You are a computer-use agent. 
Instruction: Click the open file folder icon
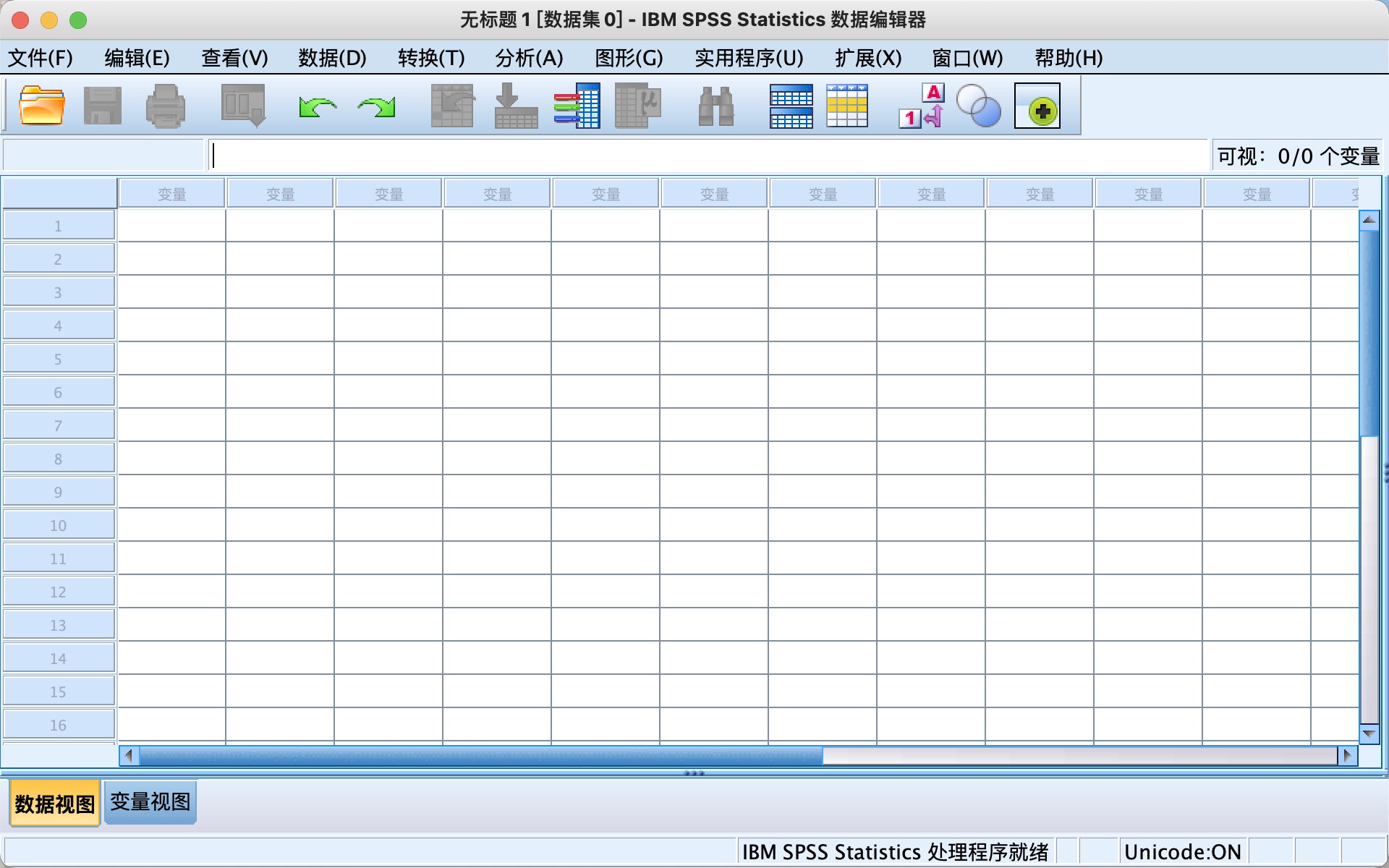40,106
